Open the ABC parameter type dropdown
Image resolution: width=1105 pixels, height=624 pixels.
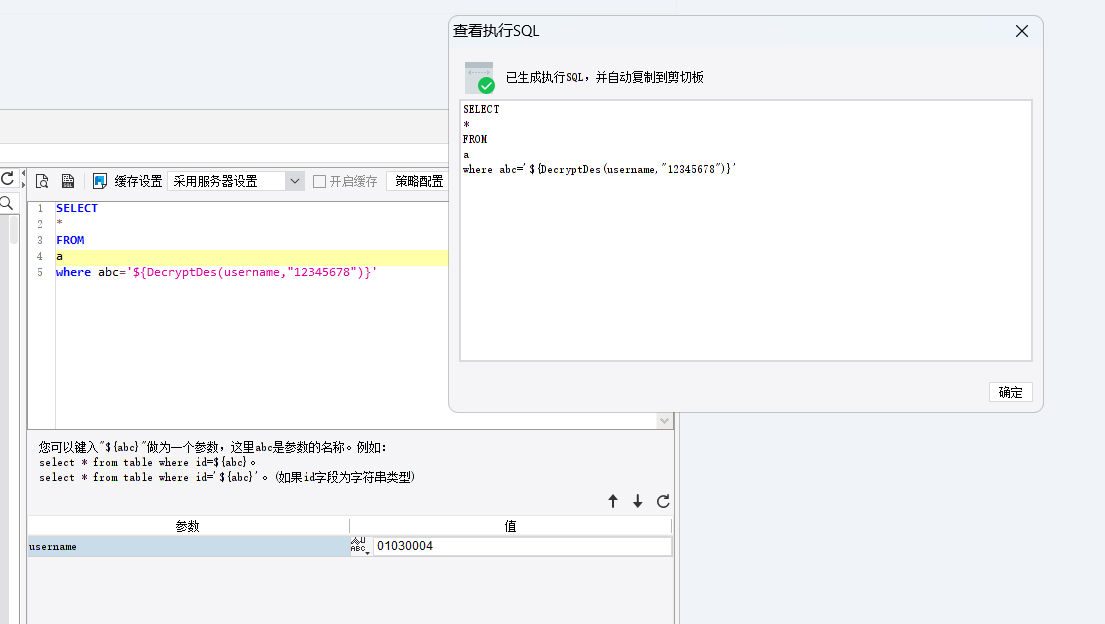359,546
